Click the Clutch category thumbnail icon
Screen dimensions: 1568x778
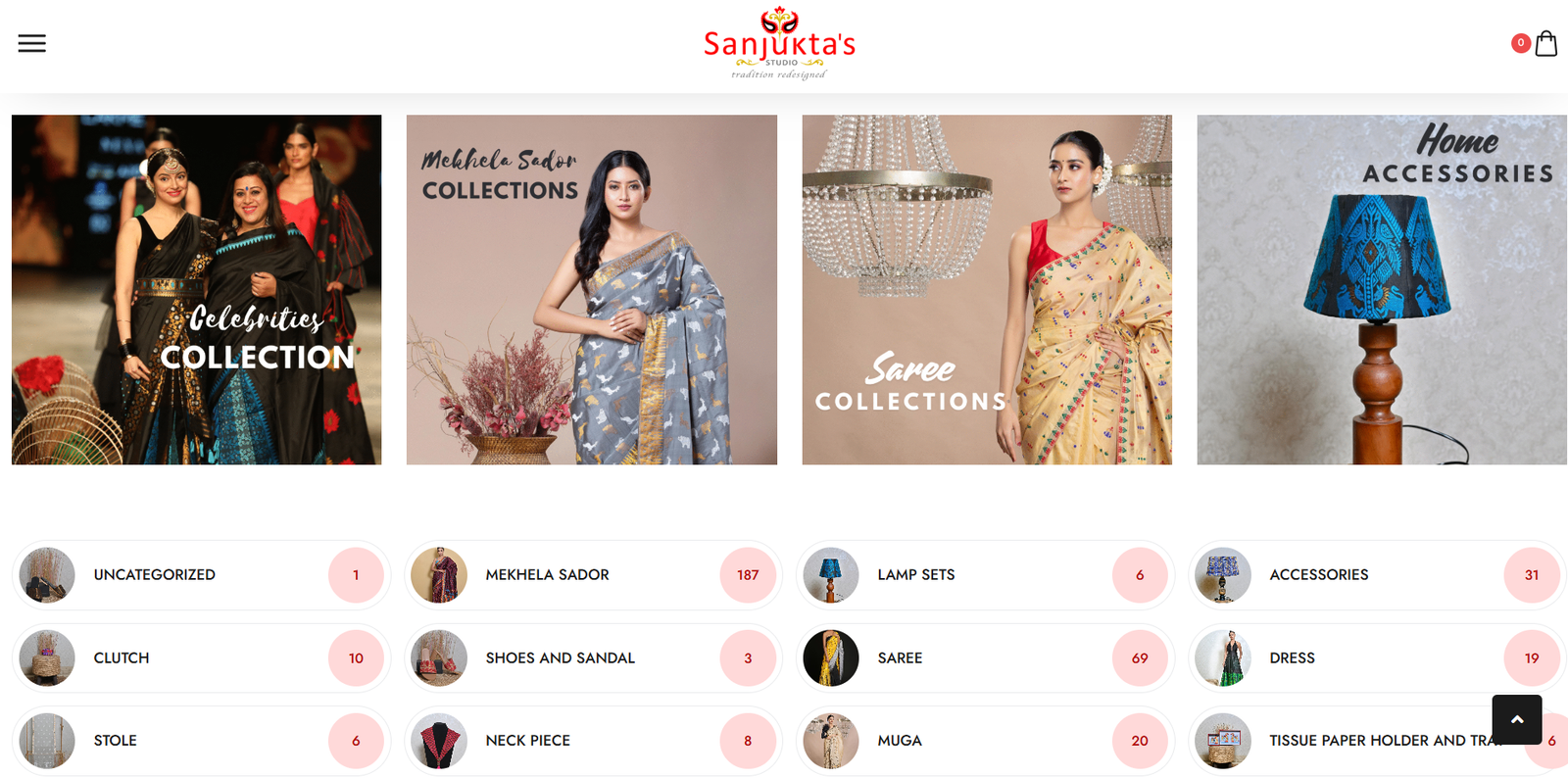47,658
